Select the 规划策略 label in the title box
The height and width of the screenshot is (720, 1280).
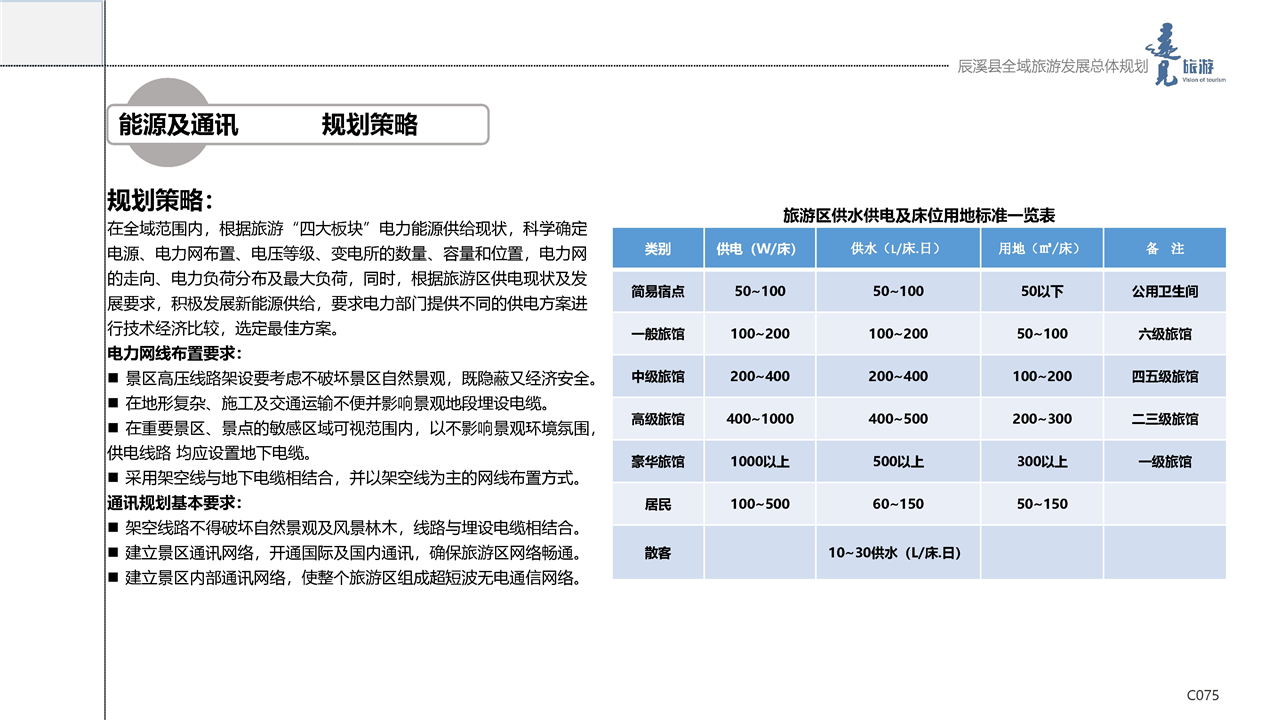point(369,125)
